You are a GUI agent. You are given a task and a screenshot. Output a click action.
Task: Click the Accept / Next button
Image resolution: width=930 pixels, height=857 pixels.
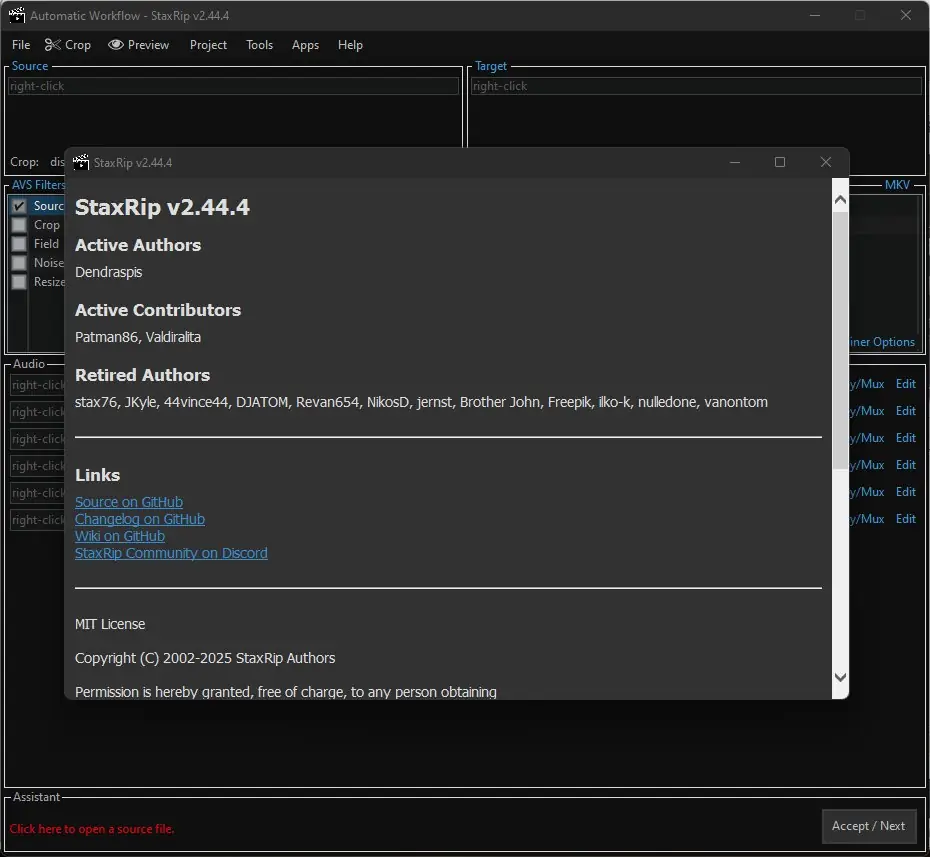[868, 826]
